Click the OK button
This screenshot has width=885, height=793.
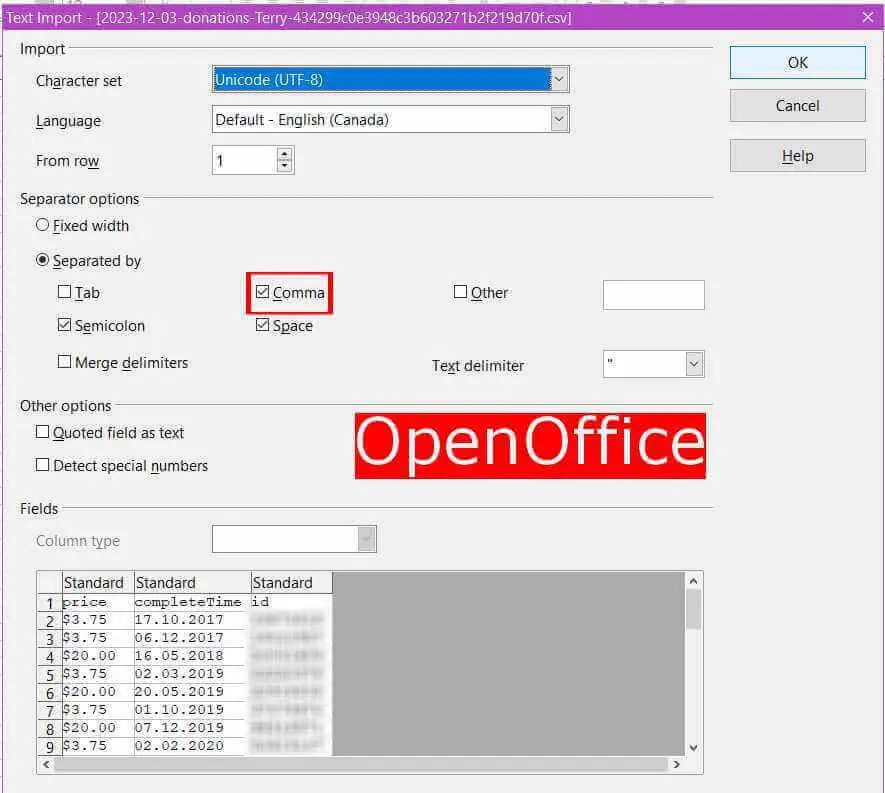(x=797, y=62)
